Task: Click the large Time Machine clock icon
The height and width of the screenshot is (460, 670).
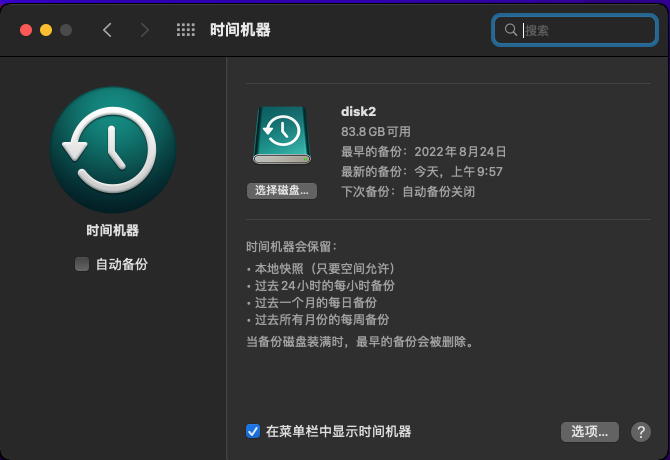Action: tap(113, 149)
